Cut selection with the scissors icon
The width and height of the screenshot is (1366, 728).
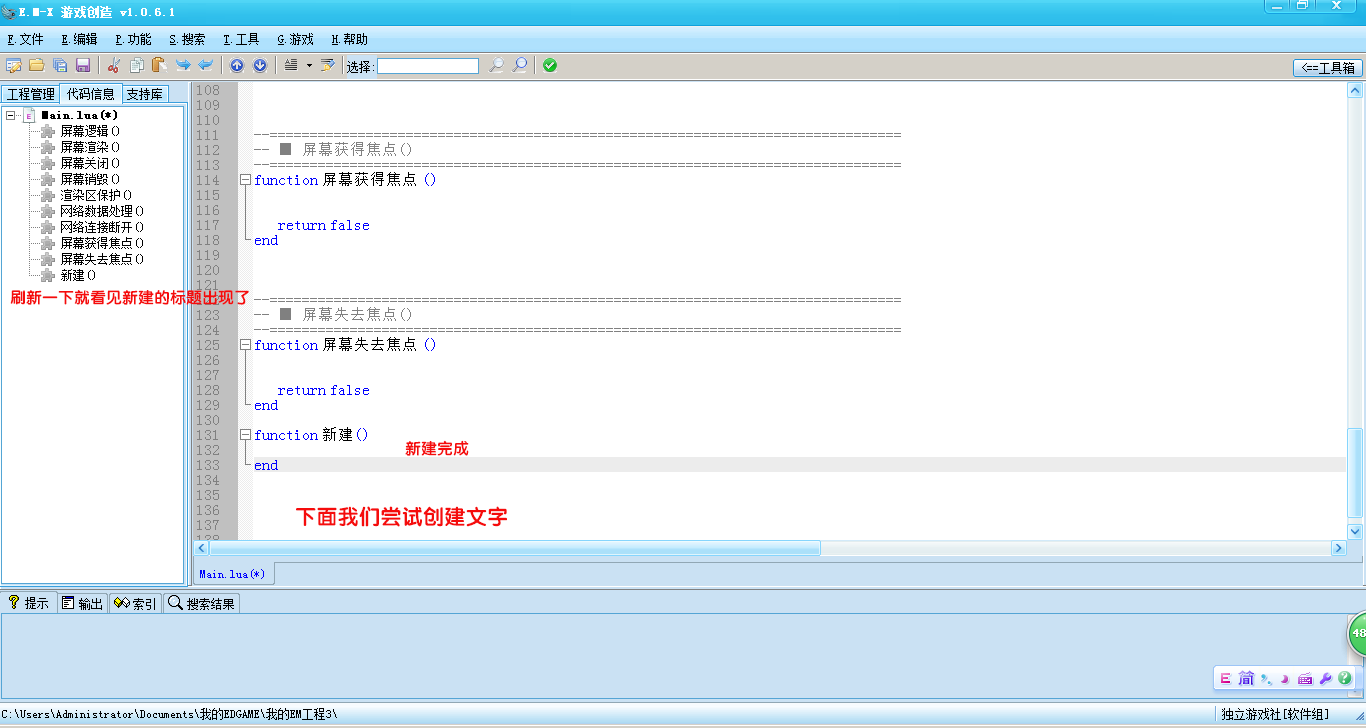[x=113, y=65]
